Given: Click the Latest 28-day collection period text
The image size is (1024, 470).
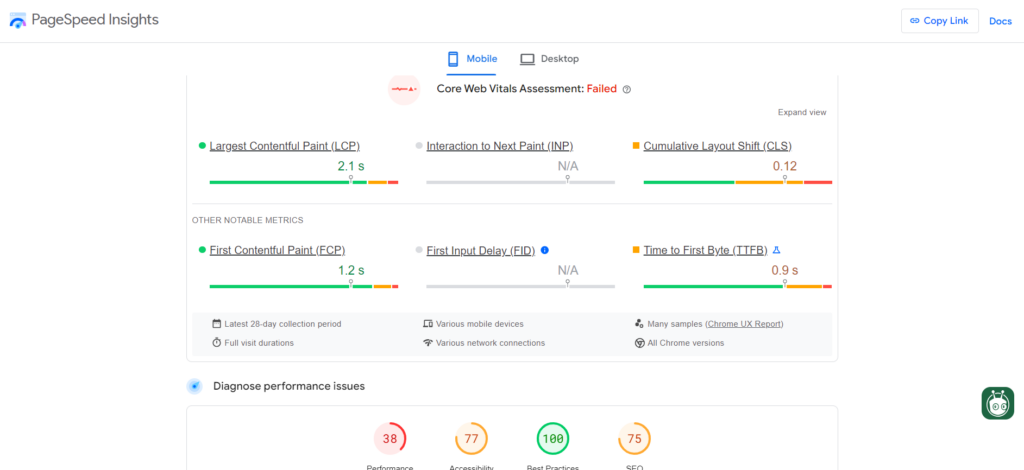Looking at the screenshot, I should (283, 324).
